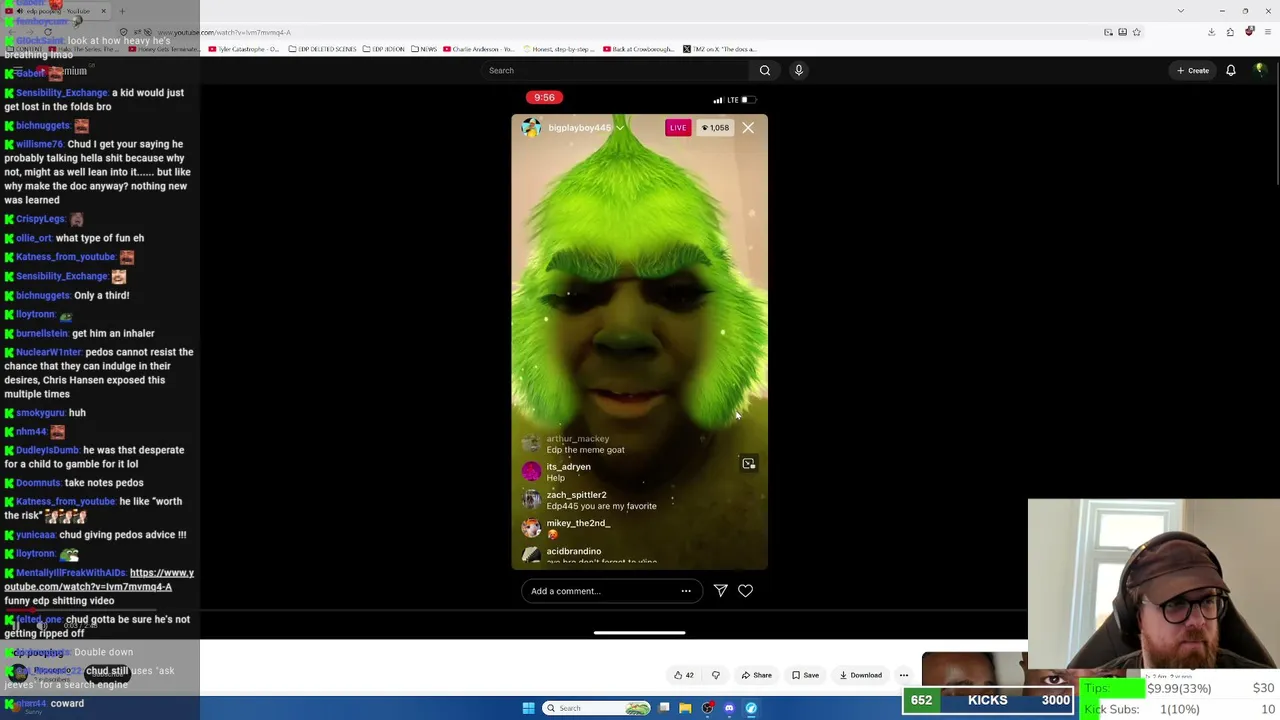
Task: Expand the bigplayboy445 chevron dropdown
Action: click(x=620, y=128)
